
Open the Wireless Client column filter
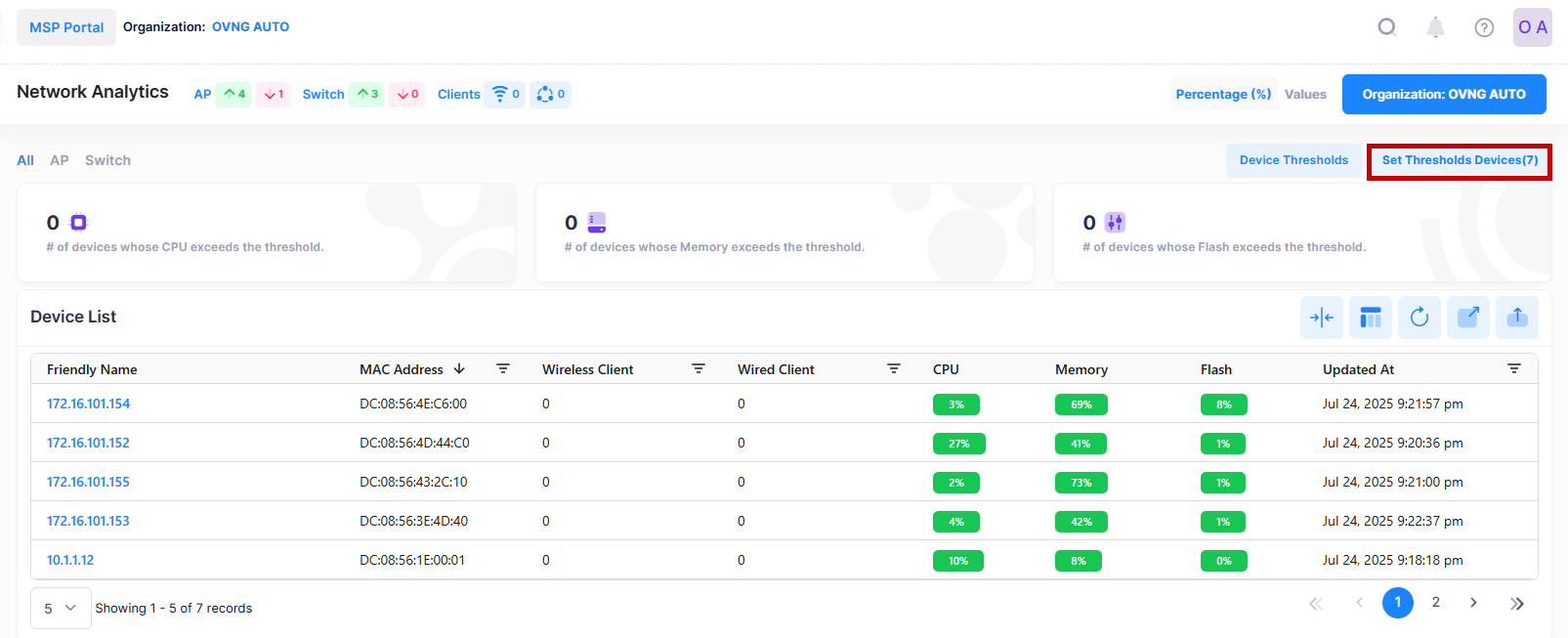click(698, 369)
